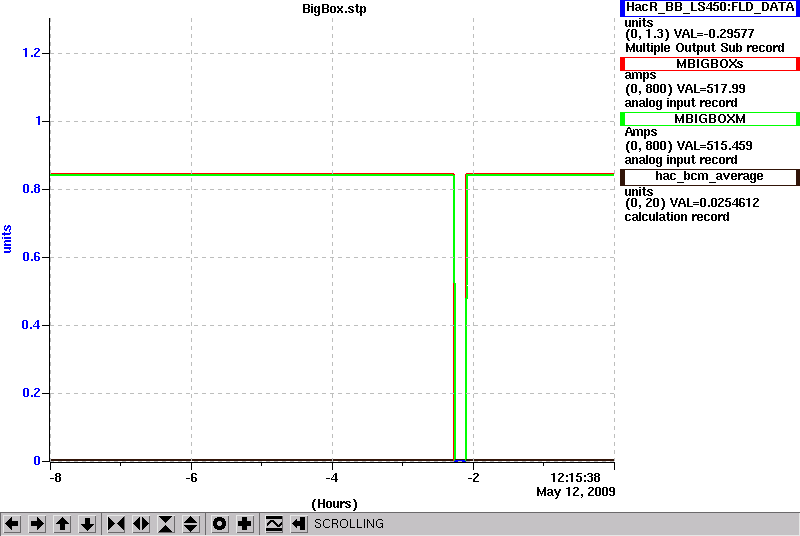The image size is (800, 536).
Task: Click the 0.2 y-axis tick label
Action: click(31, 393)
